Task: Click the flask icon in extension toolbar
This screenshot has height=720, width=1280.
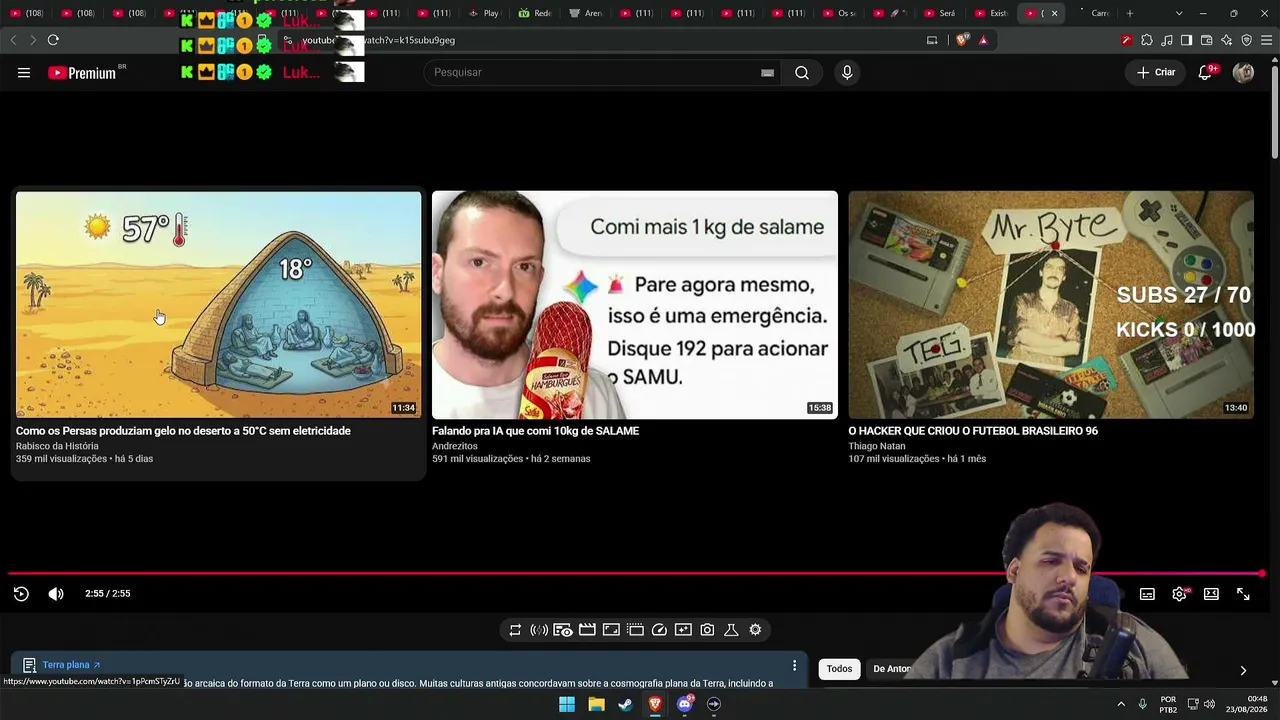Action: pos(731,630)
